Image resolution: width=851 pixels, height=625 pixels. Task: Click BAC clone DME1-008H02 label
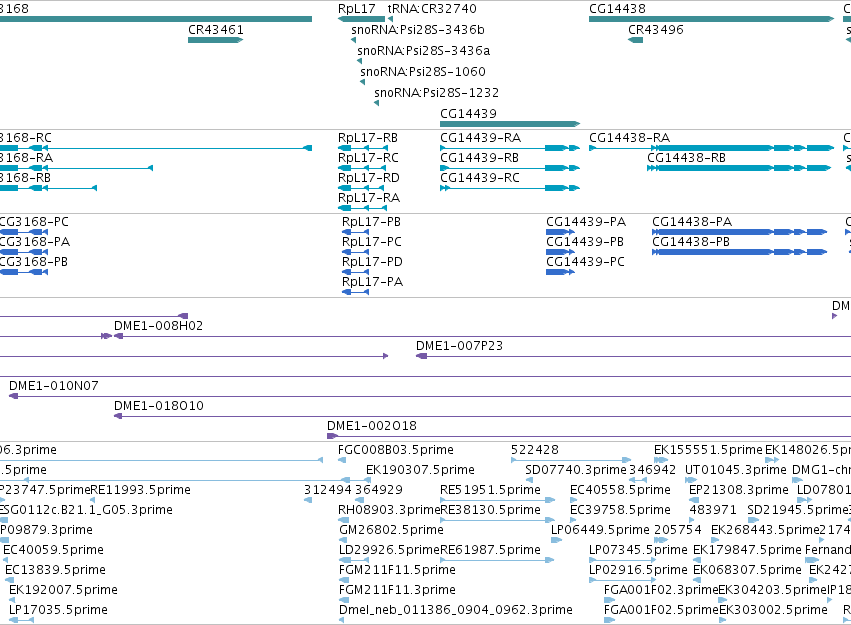click(158, 326)
